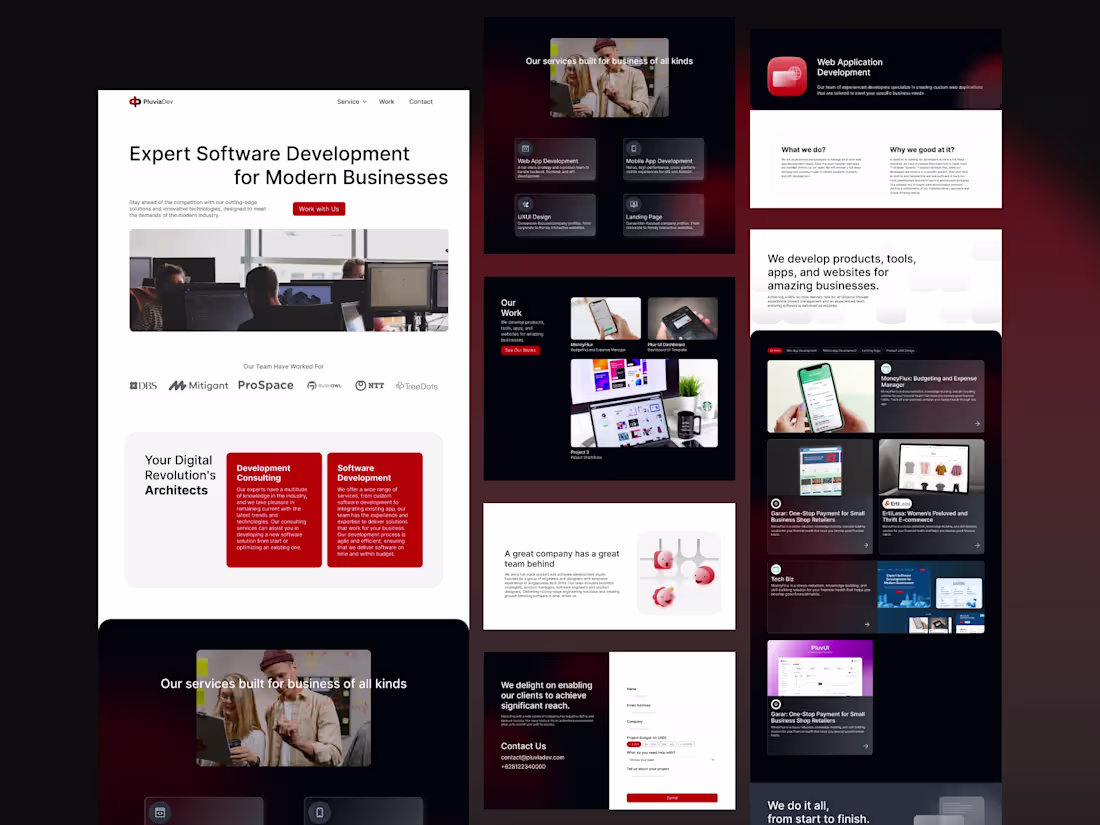Select the Product UXUI Design filter tab
This screenshot has width=1100, height=825.
pos(900,351)
